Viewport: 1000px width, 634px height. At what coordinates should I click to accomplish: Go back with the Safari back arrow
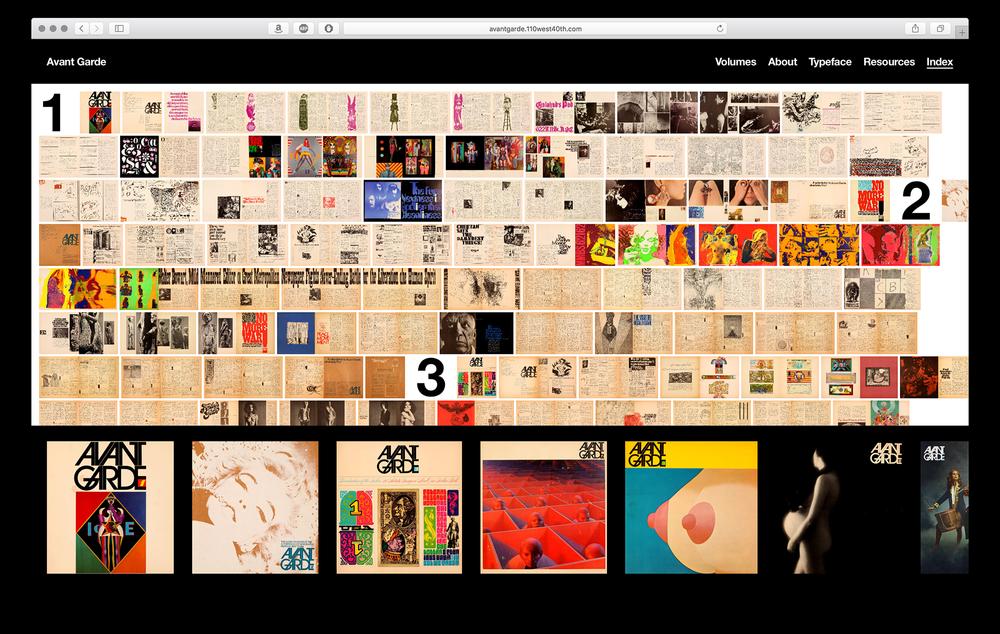point(82,29)
